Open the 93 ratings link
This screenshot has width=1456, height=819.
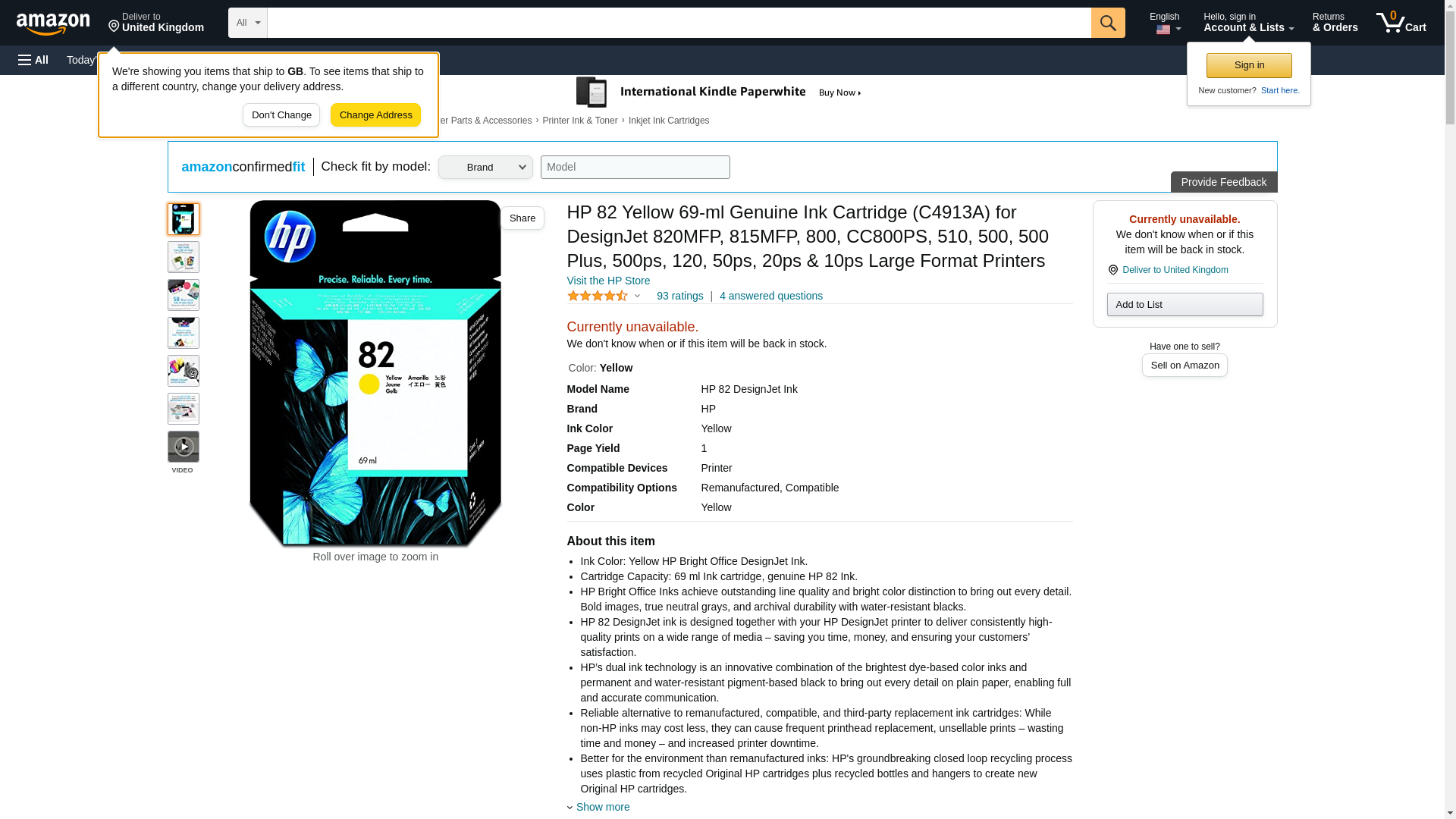point(679,296)
